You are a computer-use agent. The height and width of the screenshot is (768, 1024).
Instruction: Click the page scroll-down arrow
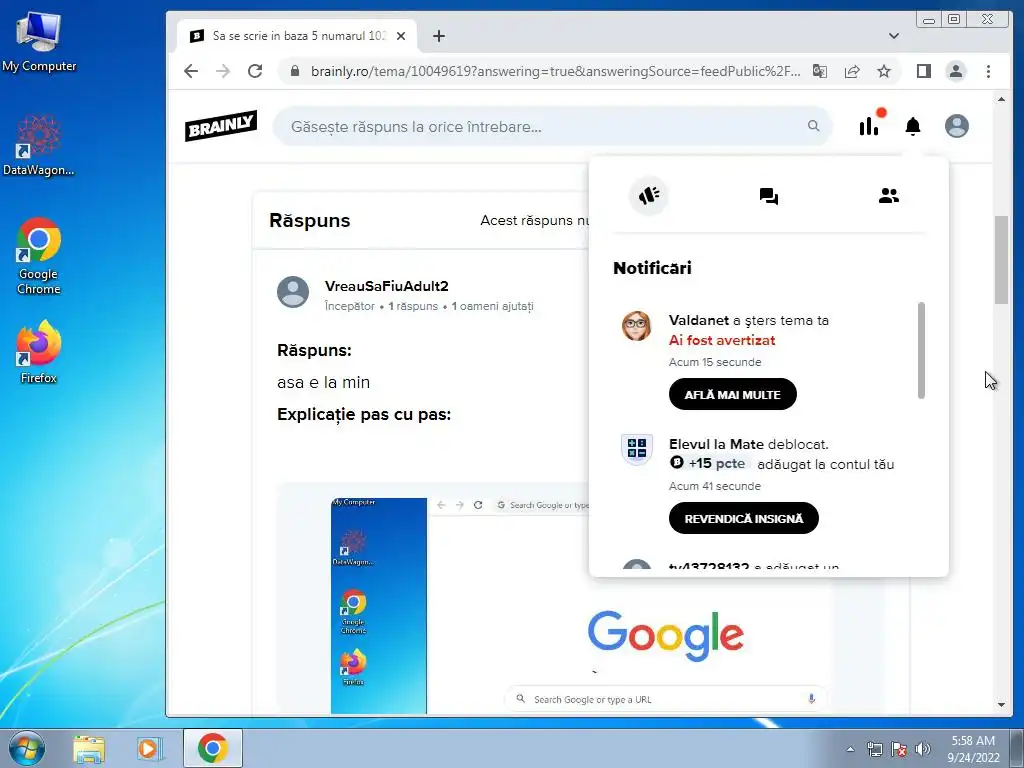tap(1001, 705)
